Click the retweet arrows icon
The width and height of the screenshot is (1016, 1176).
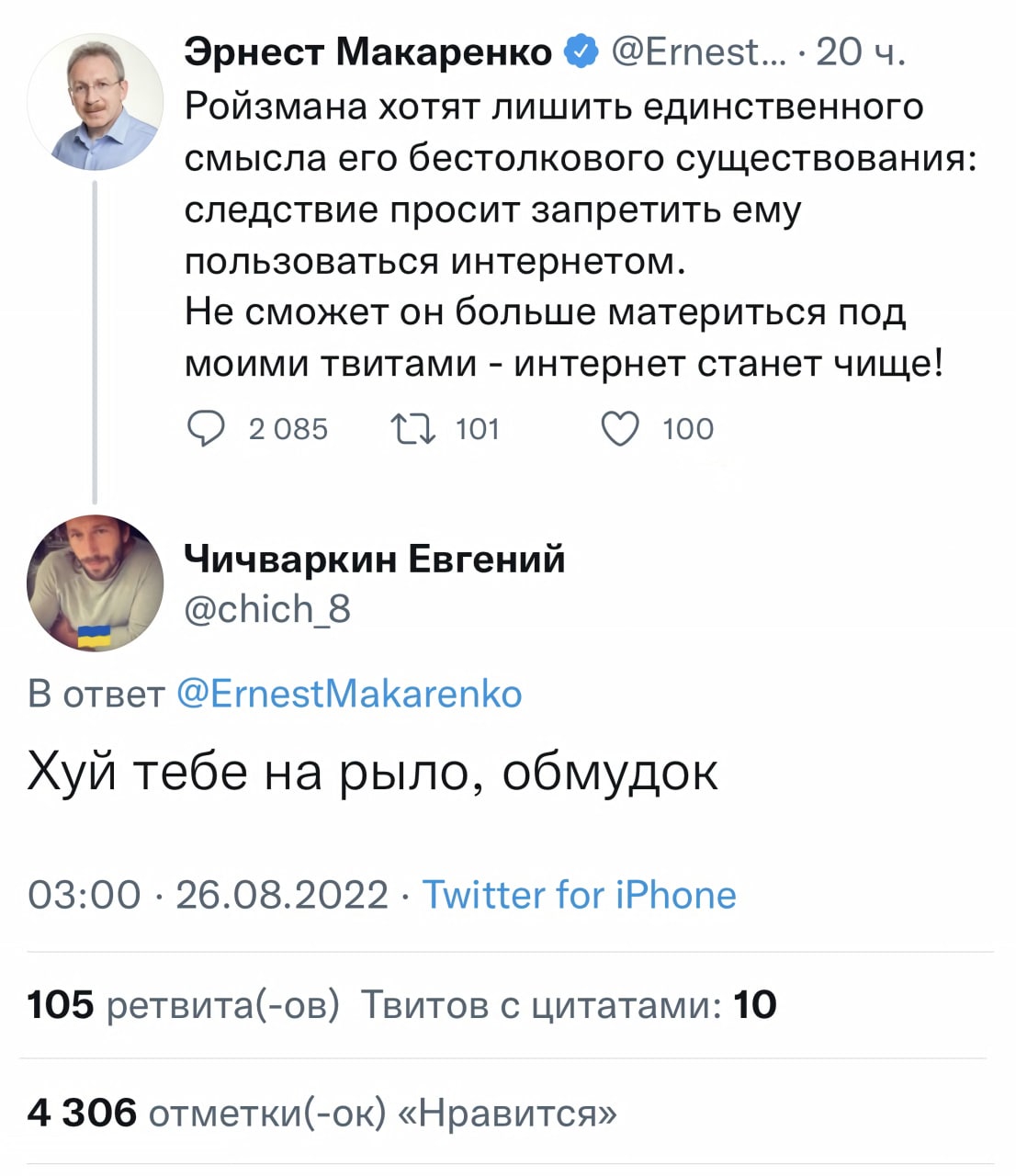click(413, 429)
